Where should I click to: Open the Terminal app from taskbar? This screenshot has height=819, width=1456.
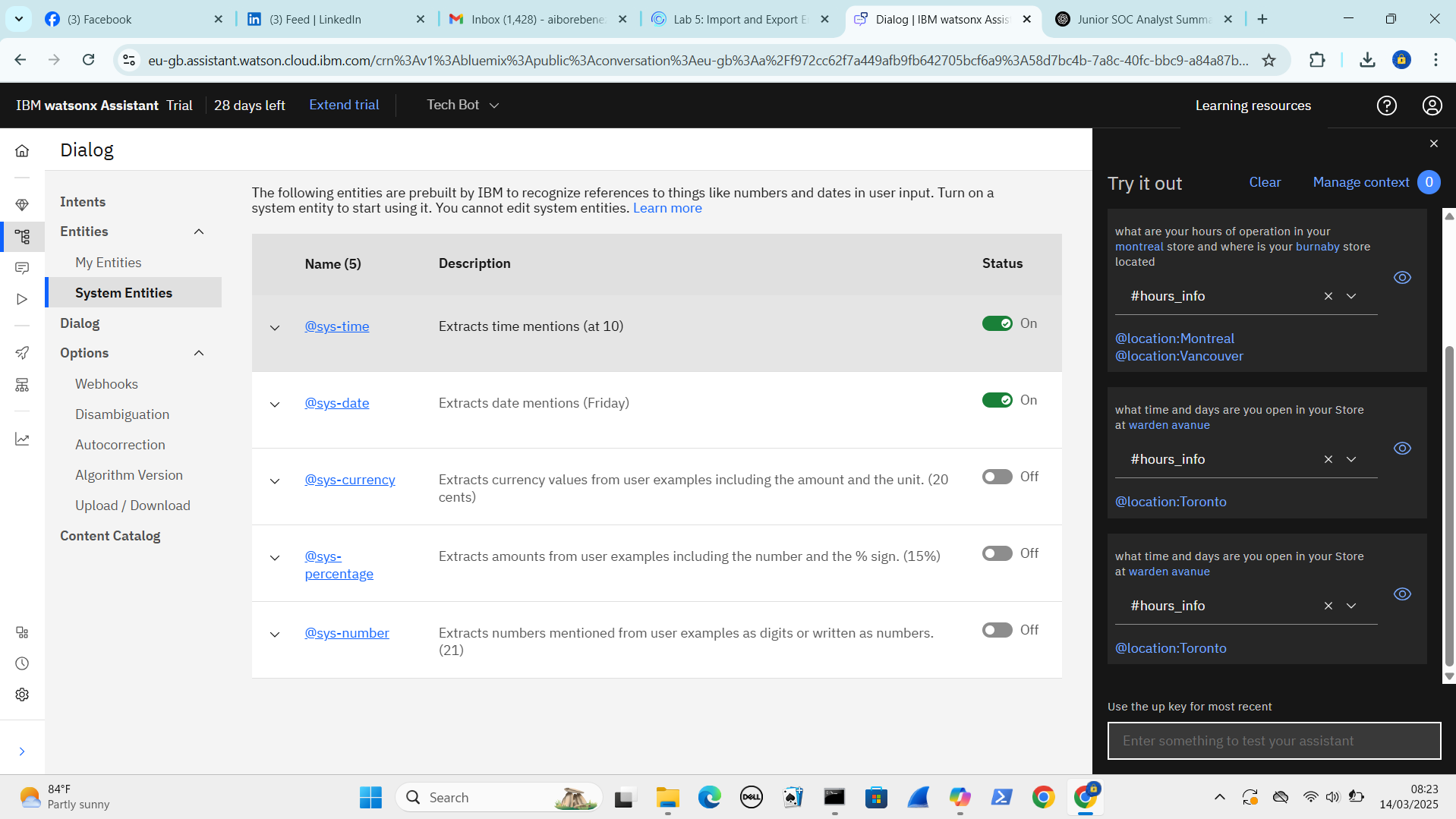pos(834,797)
